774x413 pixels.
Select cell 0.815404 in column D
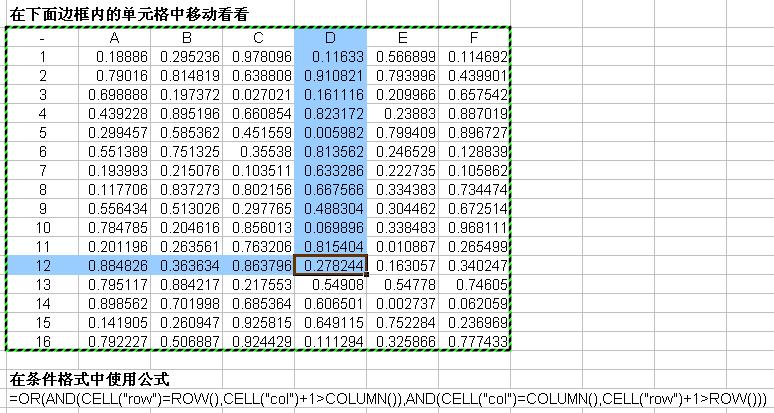(x=331, y=247)
